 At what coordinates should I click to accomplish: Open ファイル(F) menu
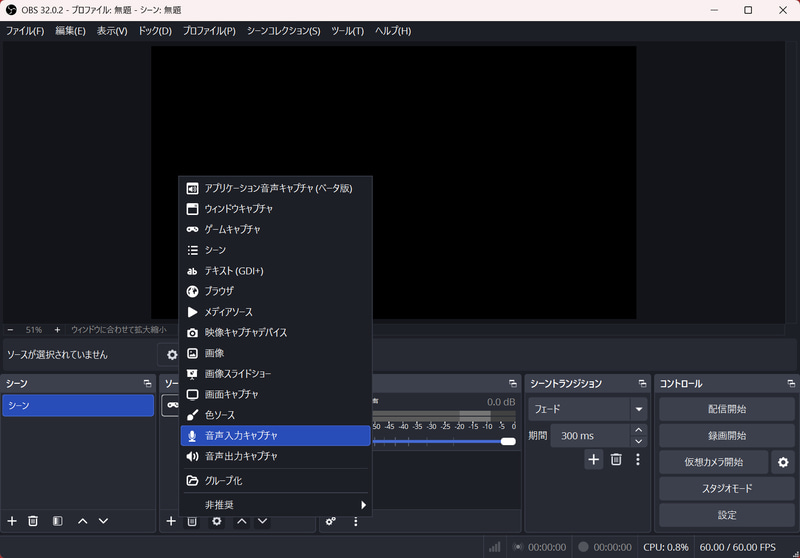[25, 31]
